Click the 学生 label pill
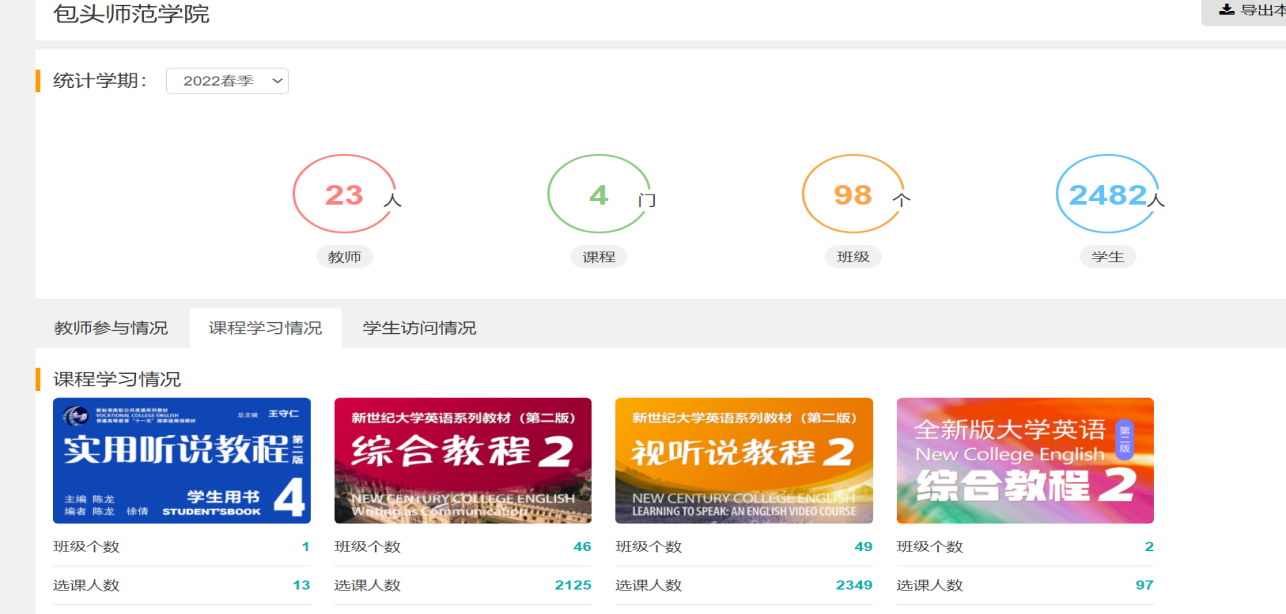 pos(1108,257)
